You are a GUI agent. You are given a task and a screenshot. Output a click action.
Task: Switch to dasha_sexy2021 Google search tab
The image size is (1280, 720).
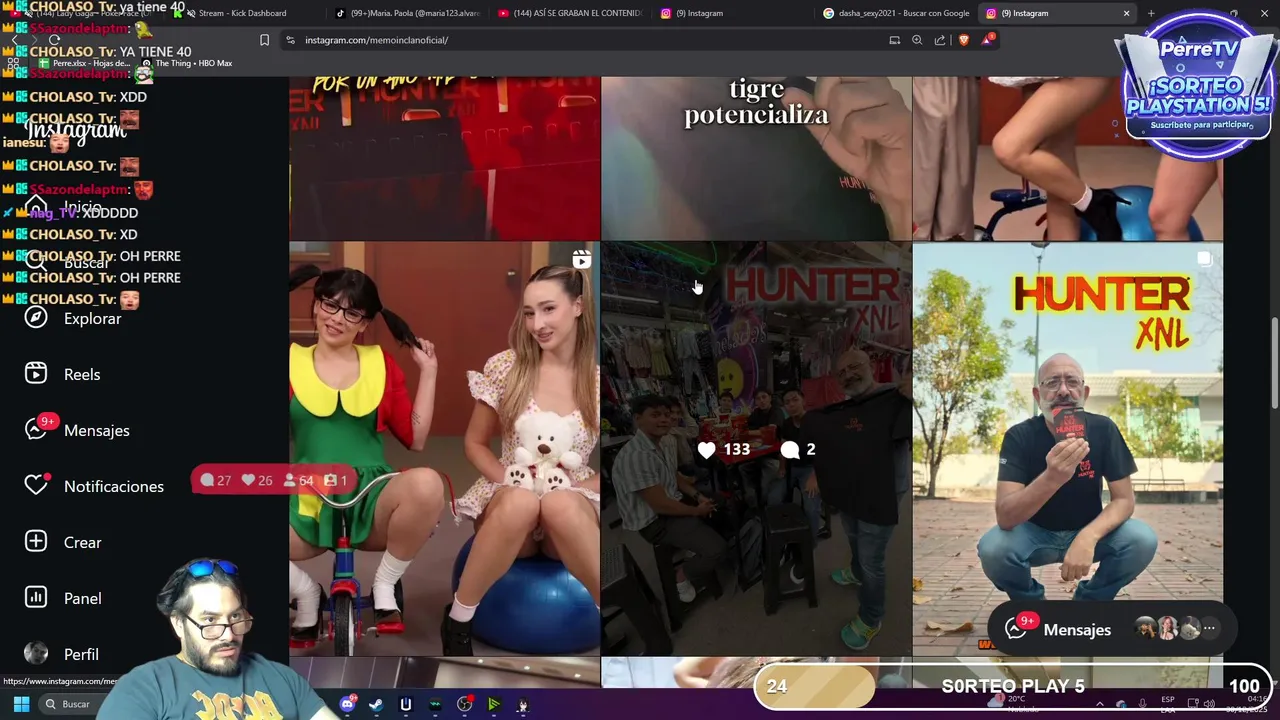click(x=895, y=13)
